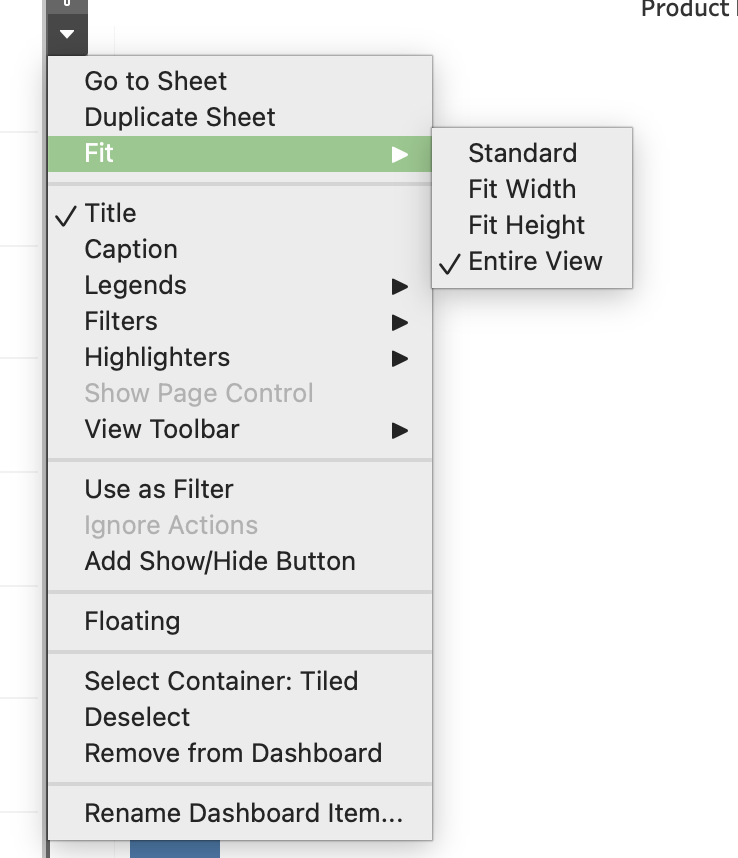Click the dropdown caret above the menu
738x858 pixels.
tap(67, 34)
